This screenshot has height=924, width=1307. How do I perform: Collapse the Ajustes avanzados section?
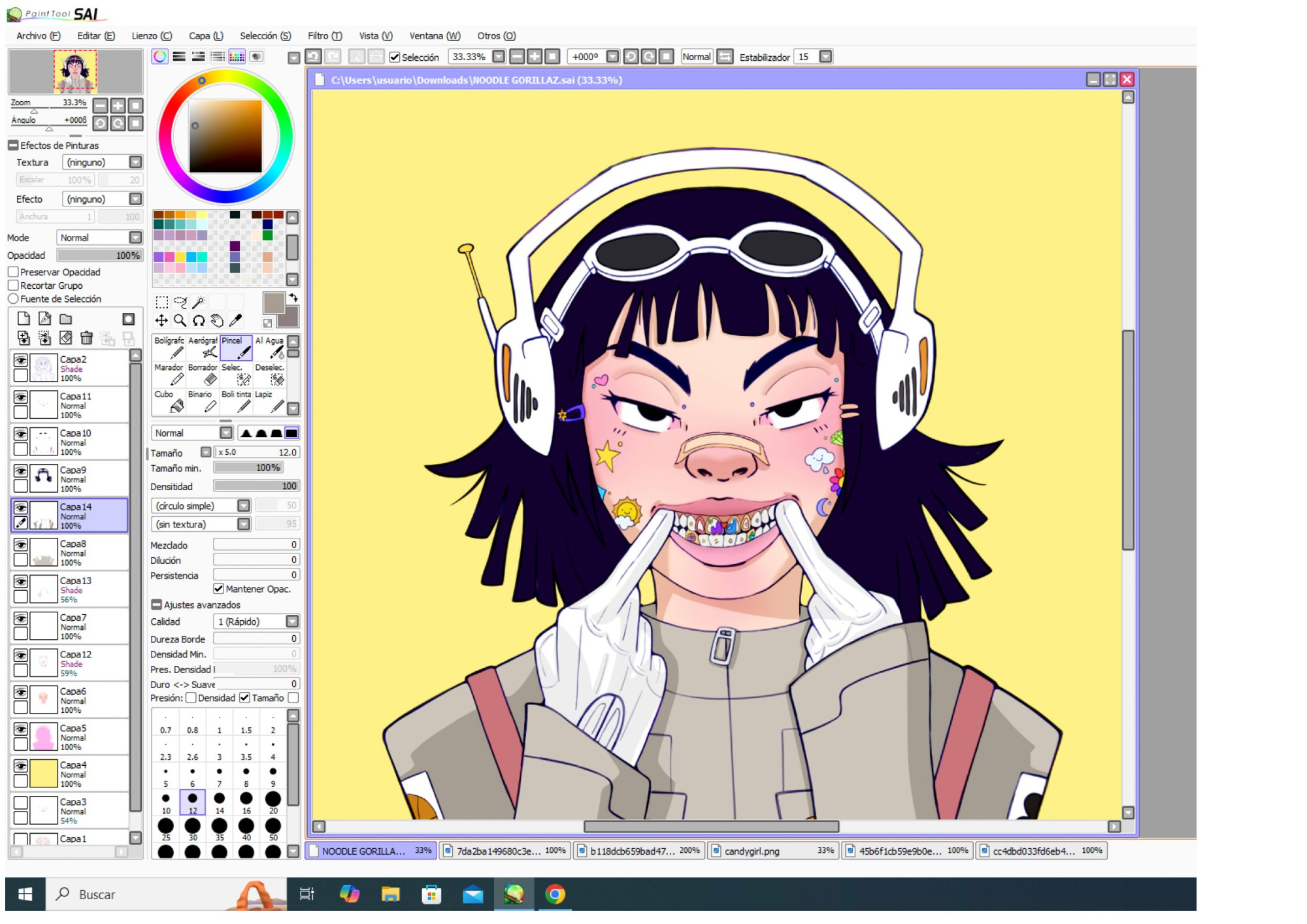157,605
